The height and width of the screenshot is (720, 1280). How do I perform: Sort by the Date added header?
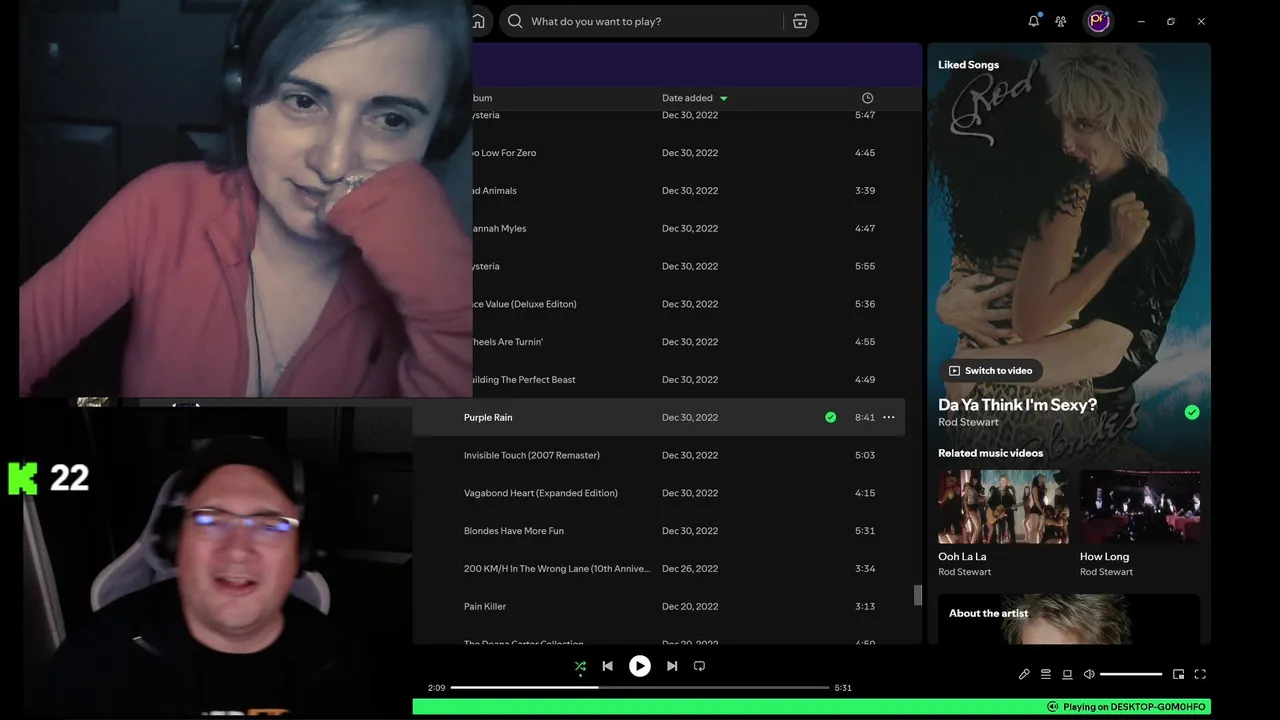[687, 98]
